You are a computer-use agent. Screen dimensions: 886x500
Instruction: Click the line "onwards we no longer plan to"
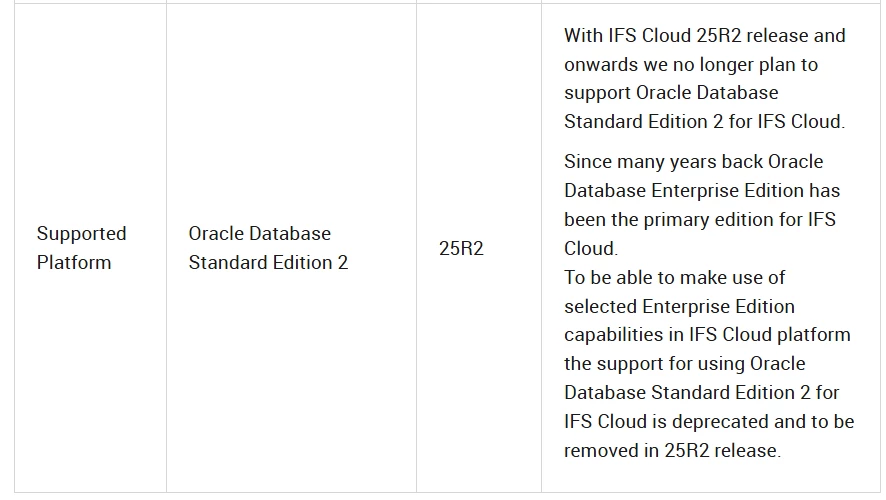tap(690, 64)
